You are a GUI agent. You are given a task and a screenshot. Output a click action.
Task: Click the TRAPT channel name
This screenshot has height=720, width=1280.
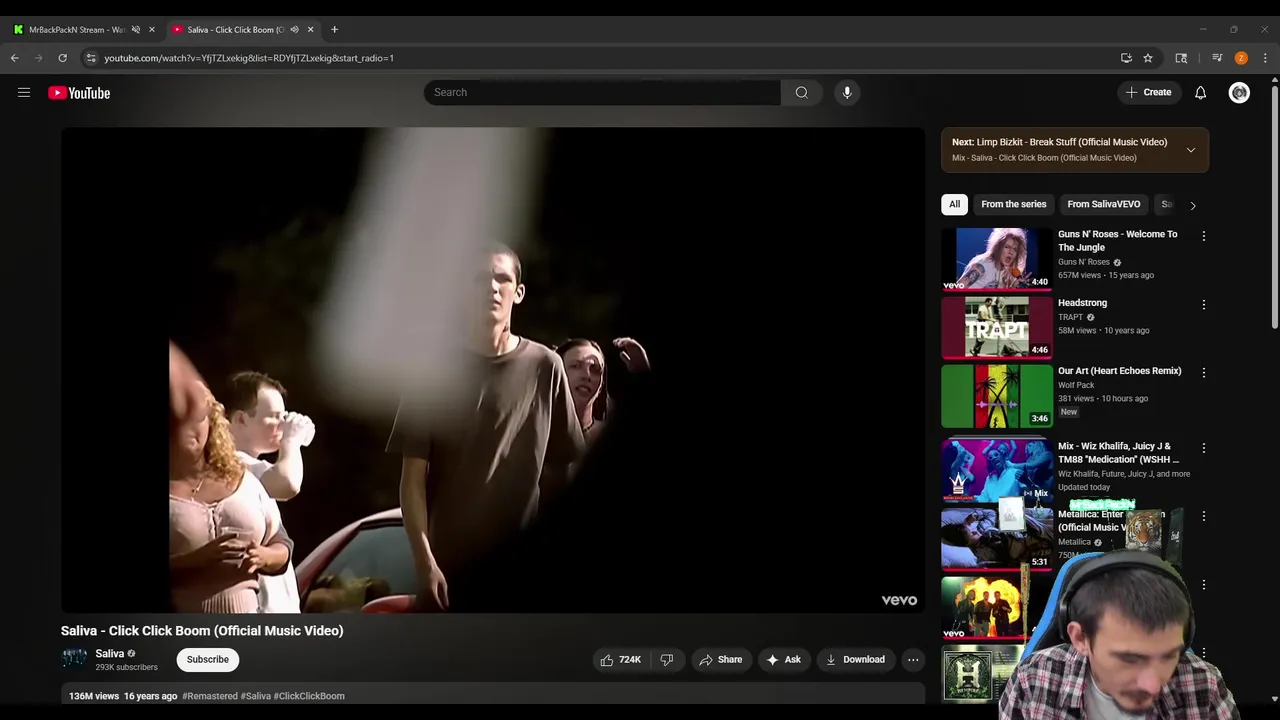pos(1070,317)
